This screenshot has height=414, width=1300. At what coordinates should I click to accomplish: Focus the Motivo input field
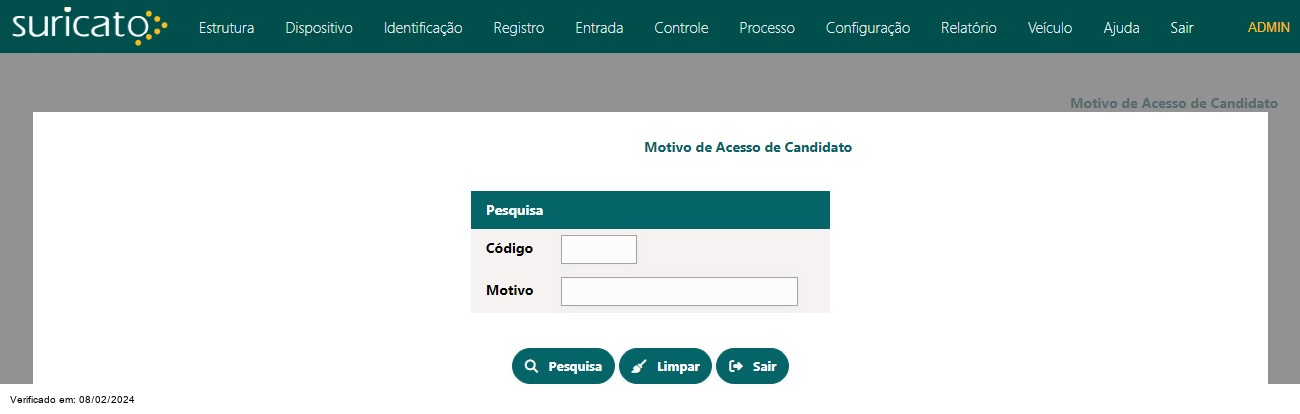pos(679,291)
